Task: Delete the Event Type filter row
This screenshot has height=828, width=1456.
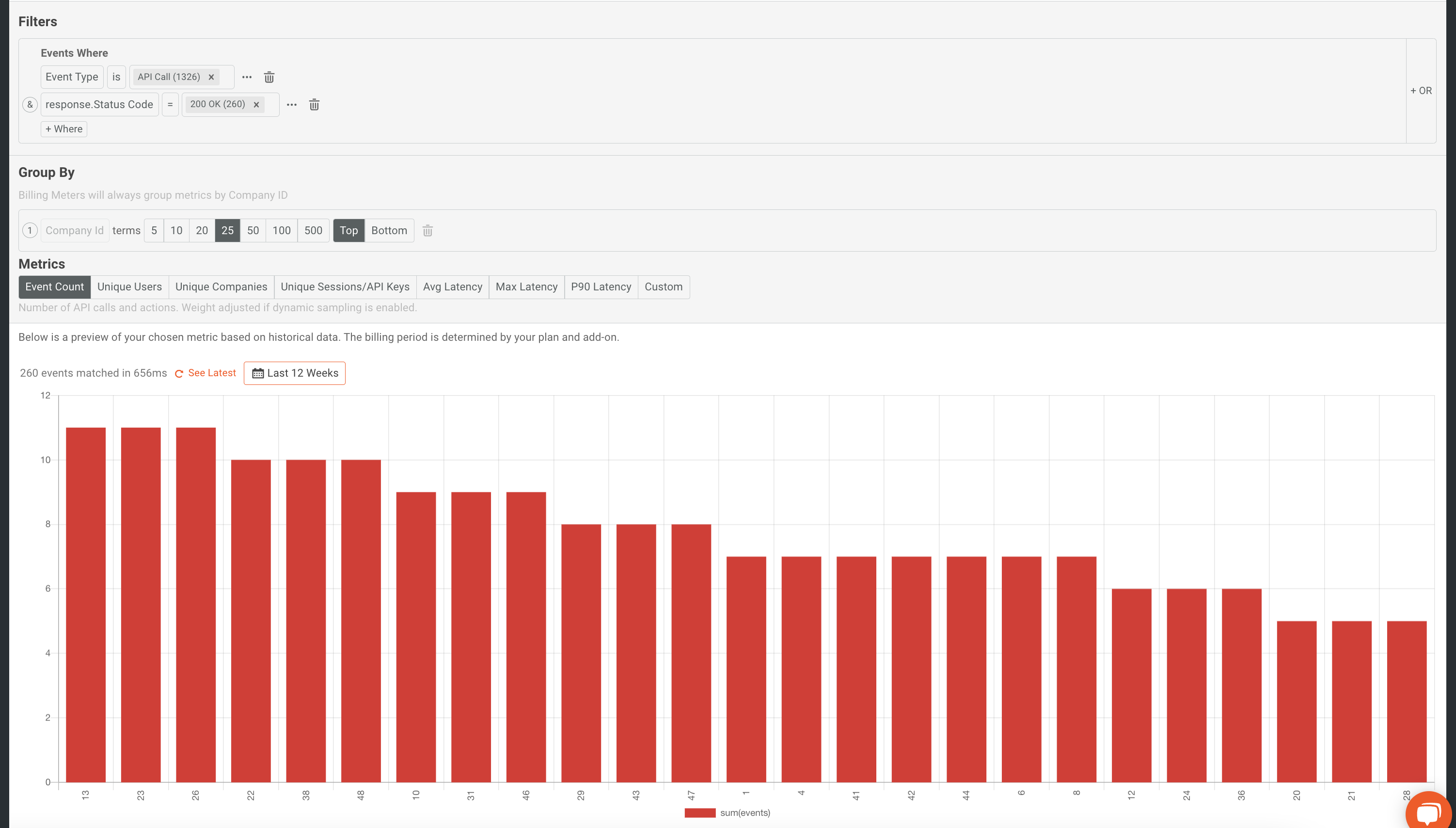Action: 269,77
